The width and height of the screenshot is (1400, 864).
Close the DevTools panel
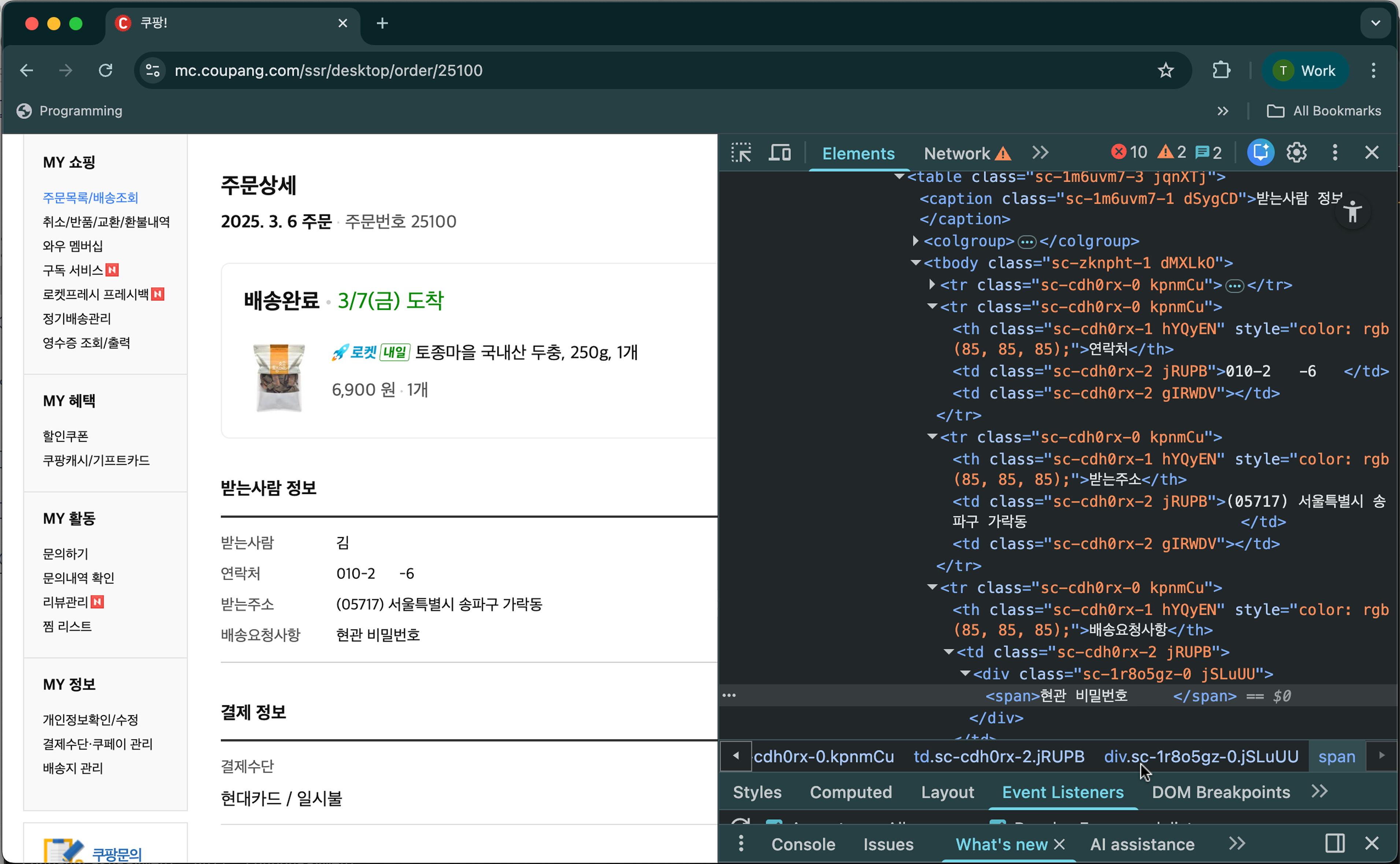[1371, 152]
